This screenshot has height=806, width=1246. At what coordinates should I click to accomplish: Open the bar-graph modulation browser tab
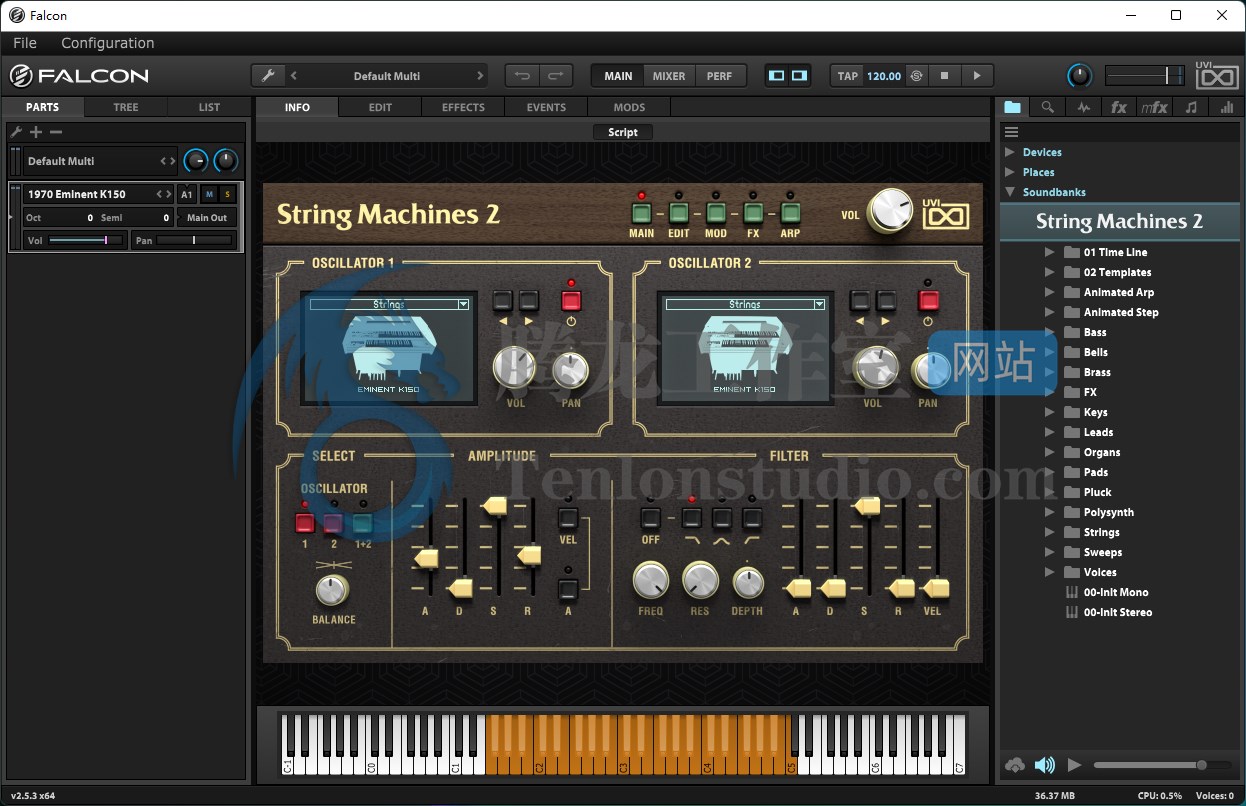click(1226, 107)
